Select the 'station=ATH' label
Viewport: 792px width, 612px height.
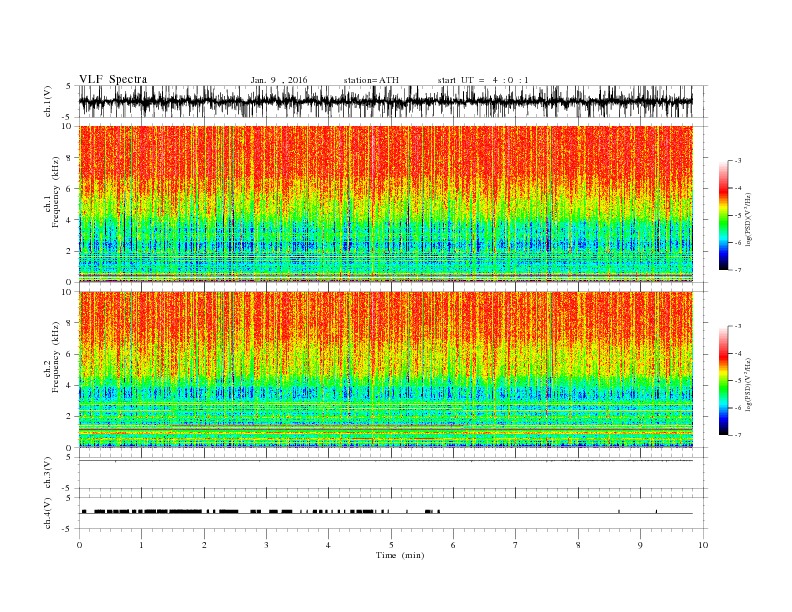[371, 80]
